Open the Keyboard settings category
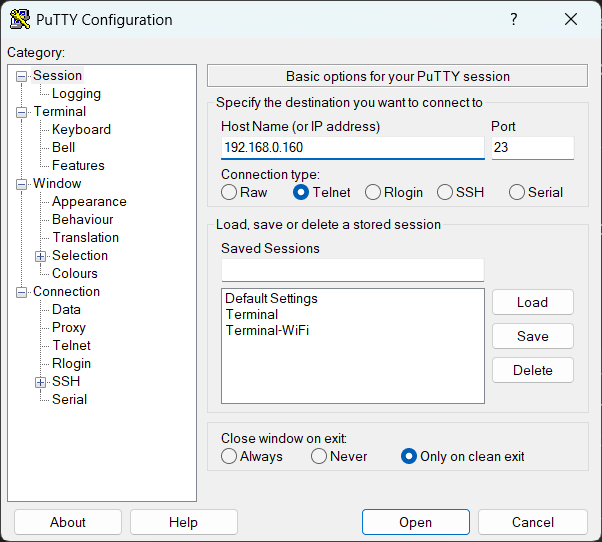 [81, 130]
